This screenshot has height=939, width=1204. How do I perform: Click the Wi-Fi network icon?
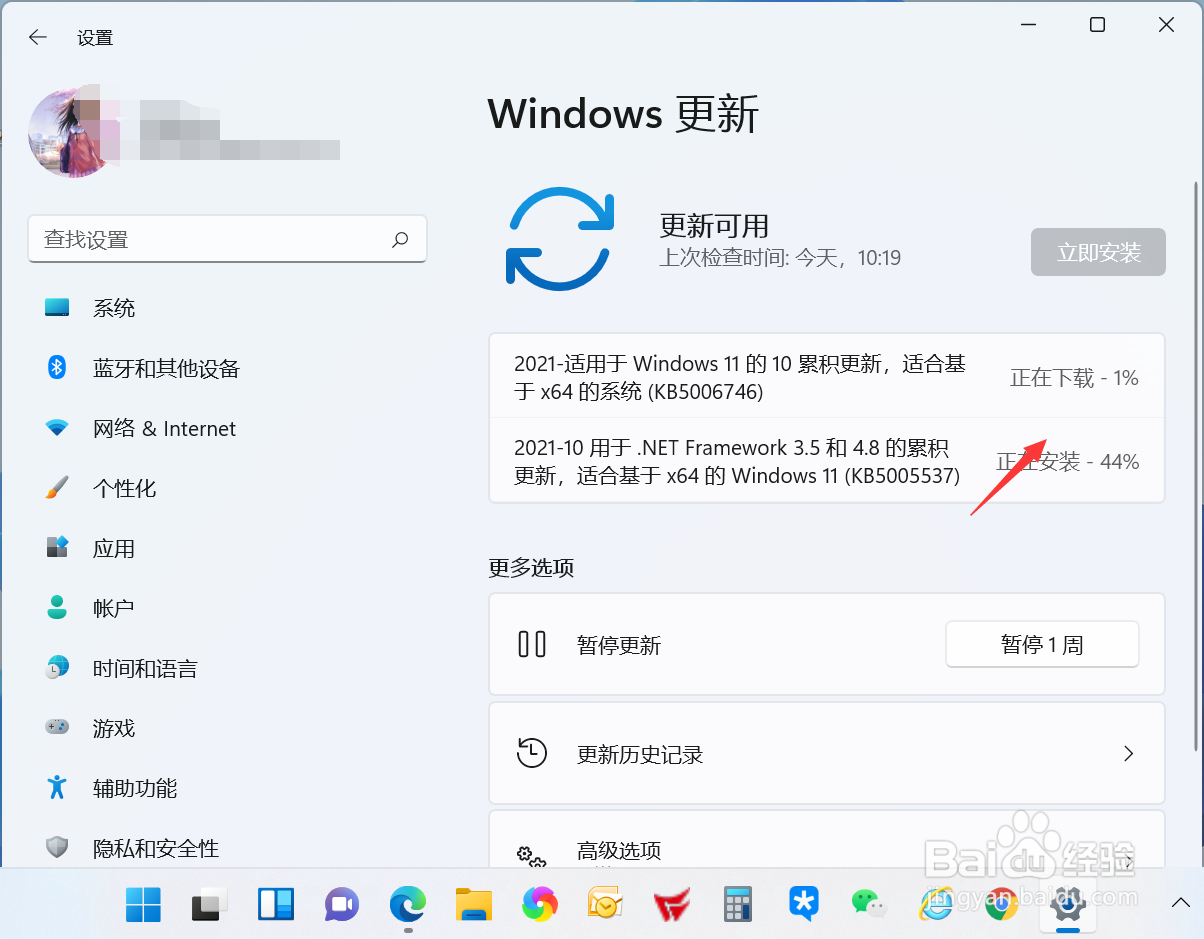[x=57, y=428]
